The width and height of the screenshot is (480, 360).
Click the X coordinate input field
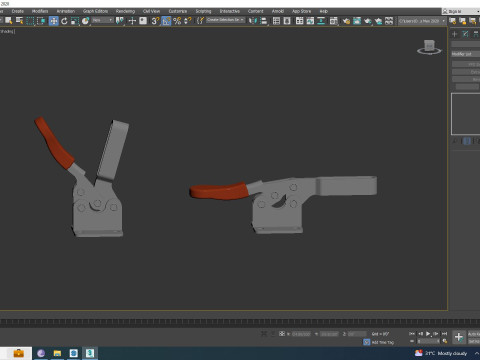pos(301,334)
